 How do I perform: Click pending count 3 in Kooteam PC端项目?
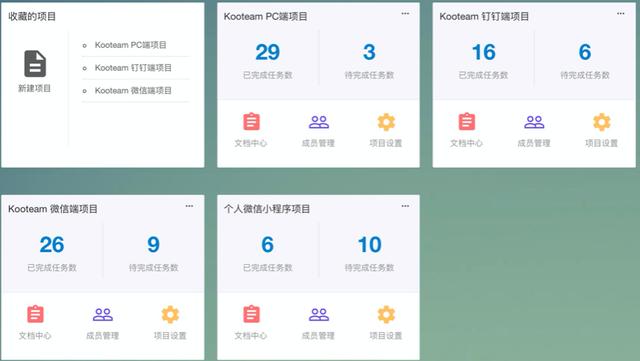369,52
